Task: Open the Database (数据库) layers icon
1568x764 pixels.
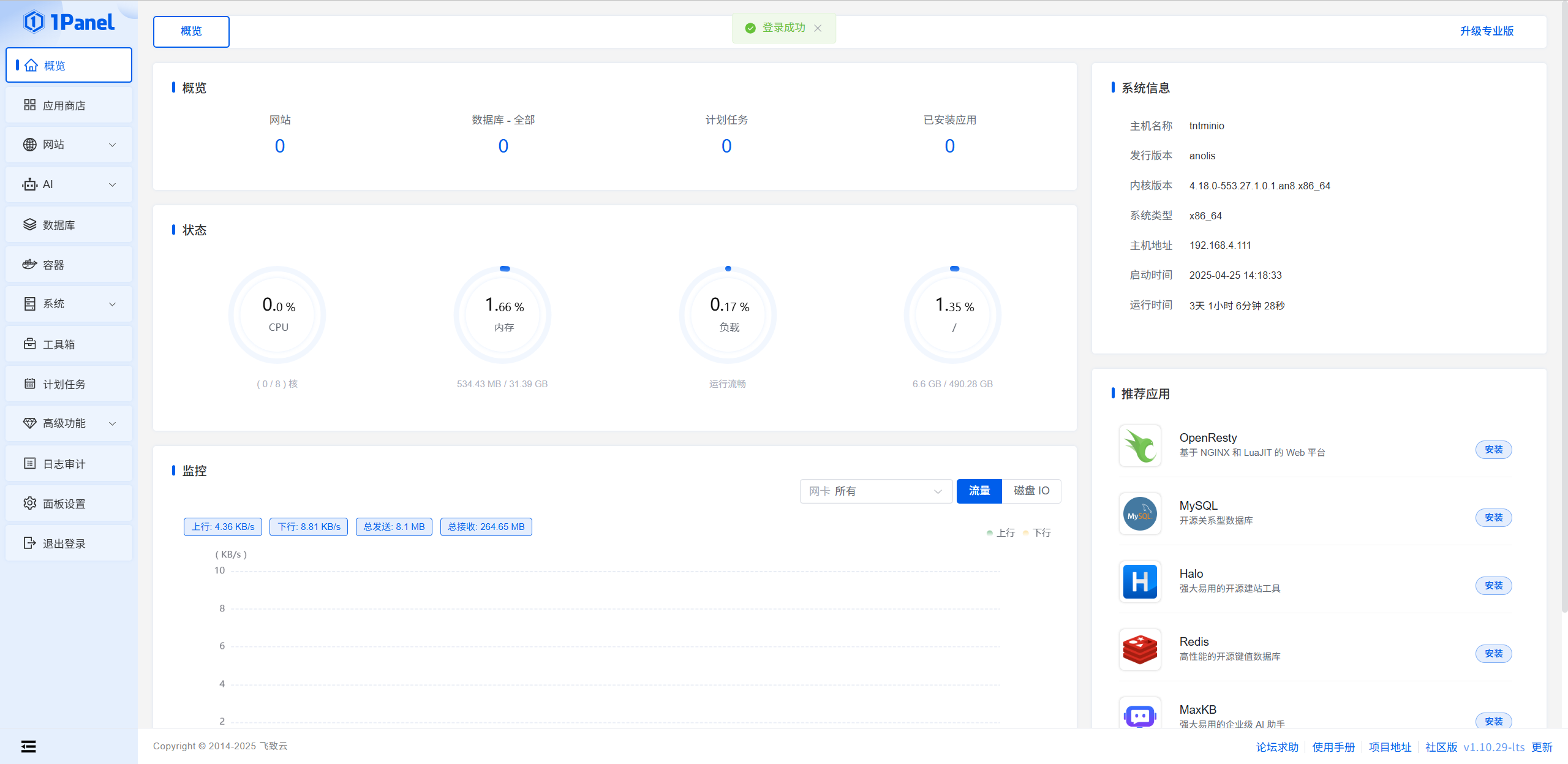Action: click(29, 225)
